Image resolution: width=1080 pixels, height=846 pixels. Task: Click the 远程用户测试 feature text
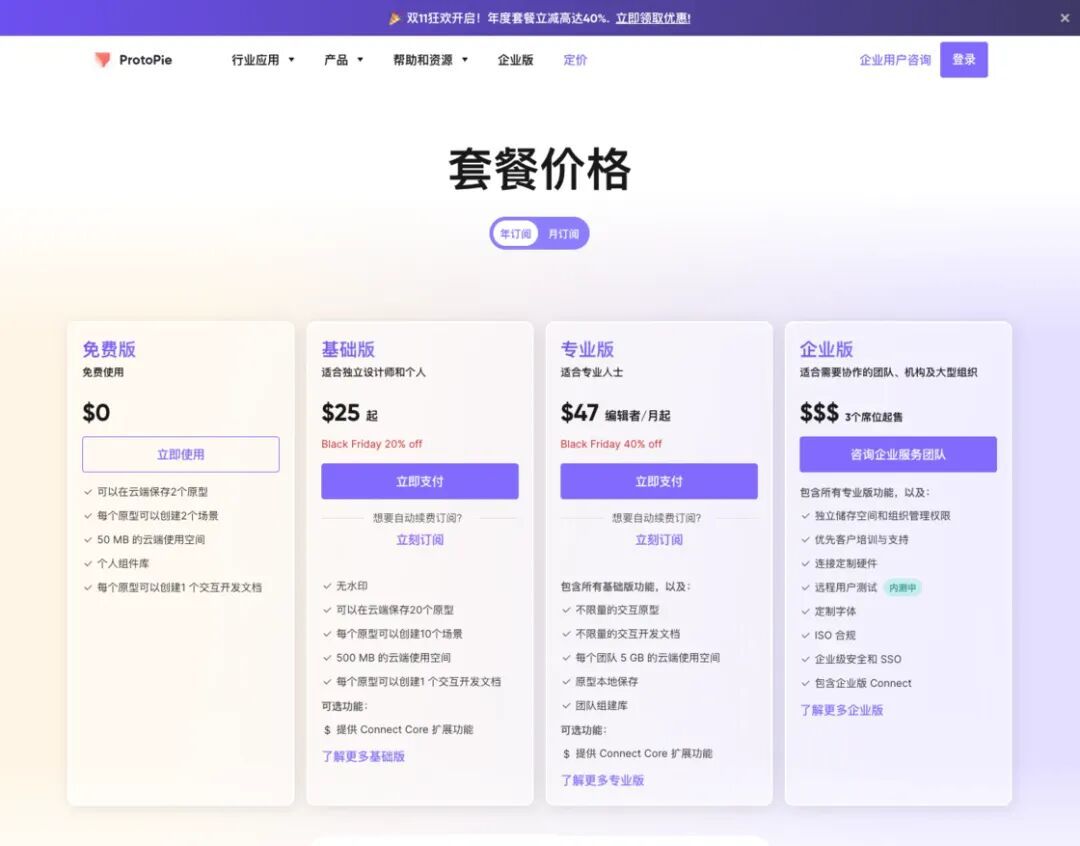pyautogui.click(x=845, y=588)
